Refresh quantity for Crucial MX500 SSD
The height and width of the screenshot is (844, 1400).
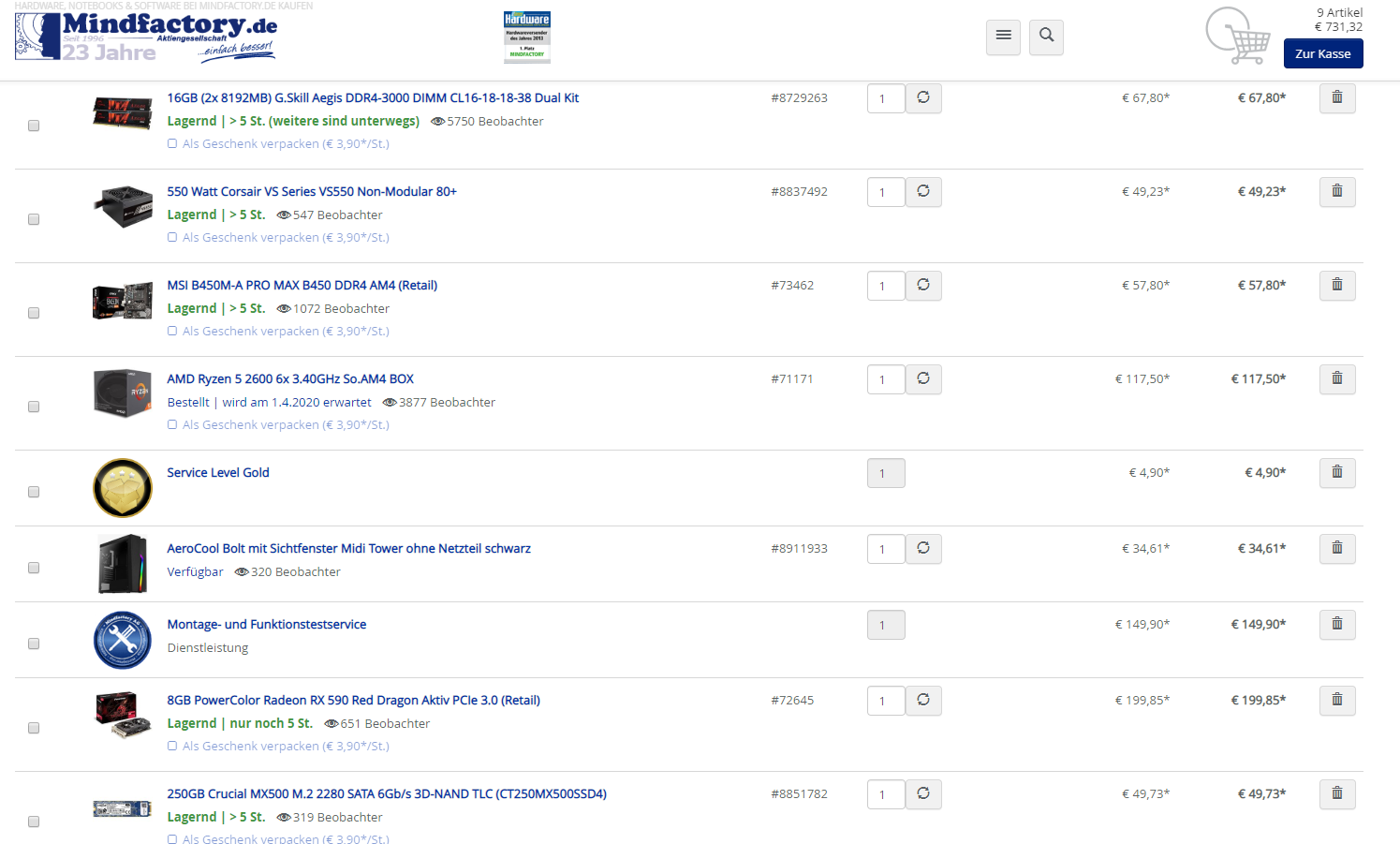click(923, 793)
